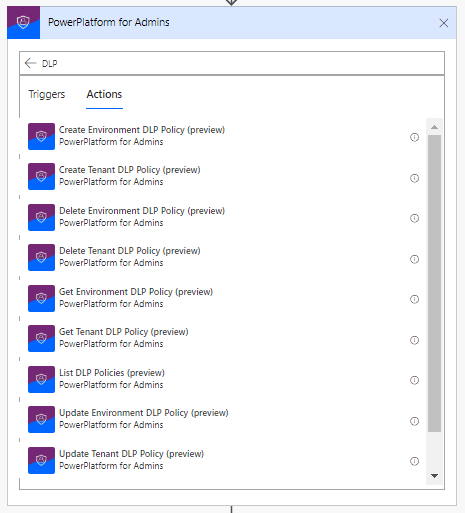Click the scrollbar up arrow
The width and height of the screenshot is (465, 513).
pos(434,127)
